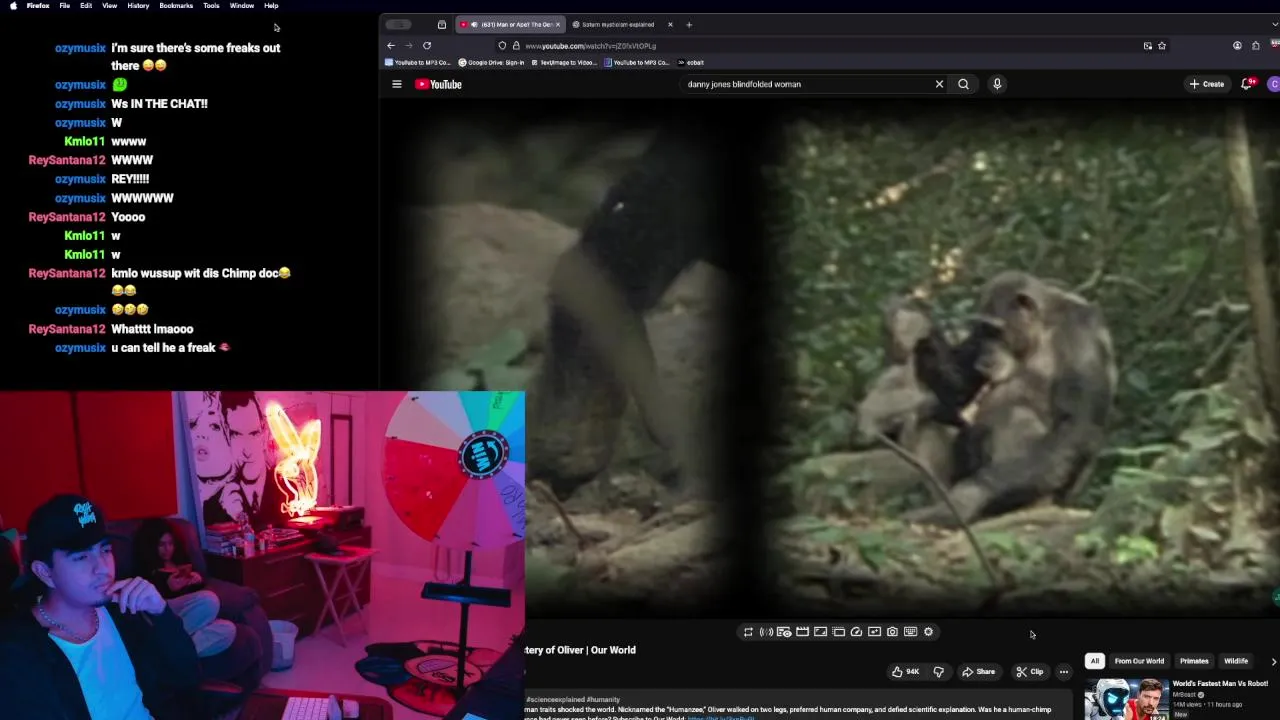The height and width of the screenshot is (720, 1280).
Task: Click the Share button
Action: [x=978, y=672]
